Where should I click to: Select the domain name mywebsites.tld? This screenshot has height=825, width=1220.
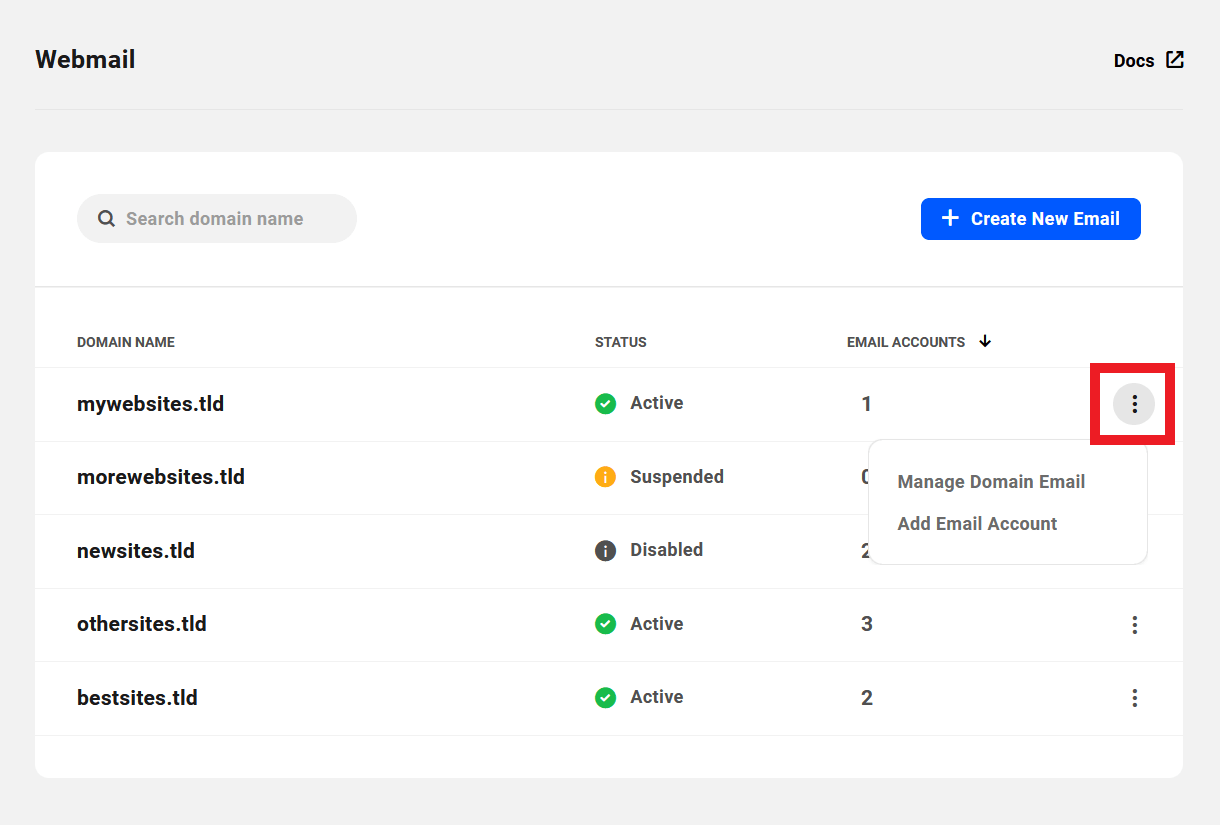pos(150,403)
